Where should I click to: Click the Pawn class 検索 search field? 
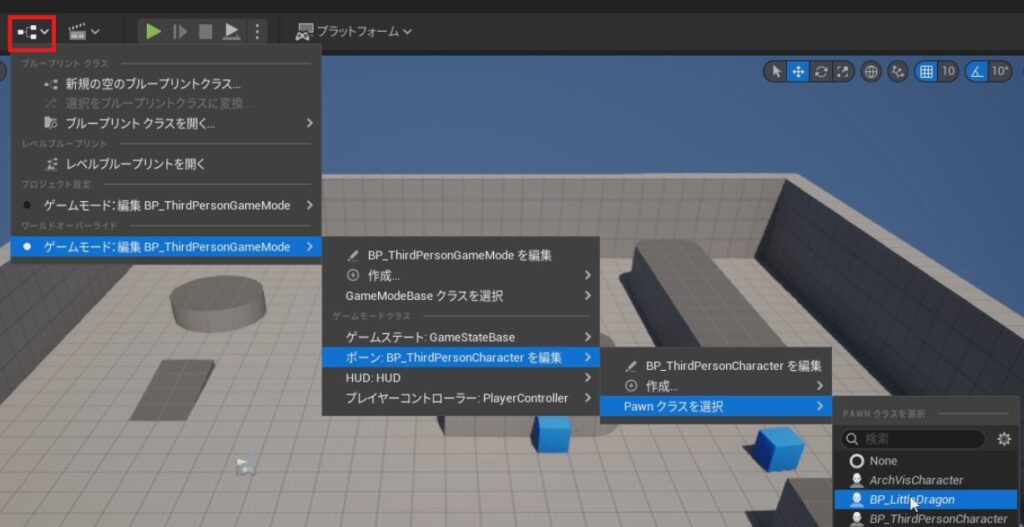tap(912, 439)
